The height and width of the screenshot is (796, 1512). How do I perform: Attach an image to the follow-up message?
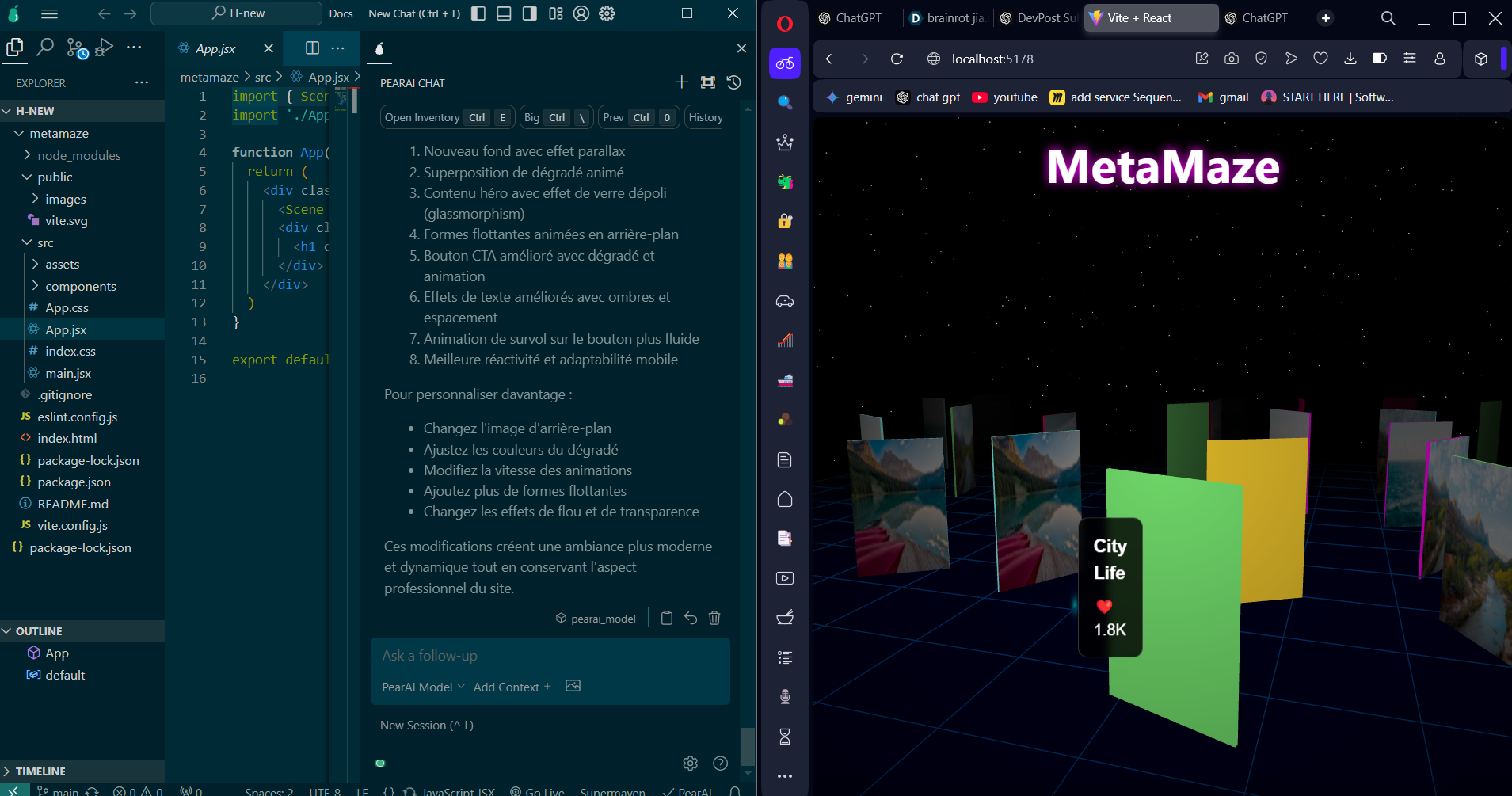click(x=573, y=686)
